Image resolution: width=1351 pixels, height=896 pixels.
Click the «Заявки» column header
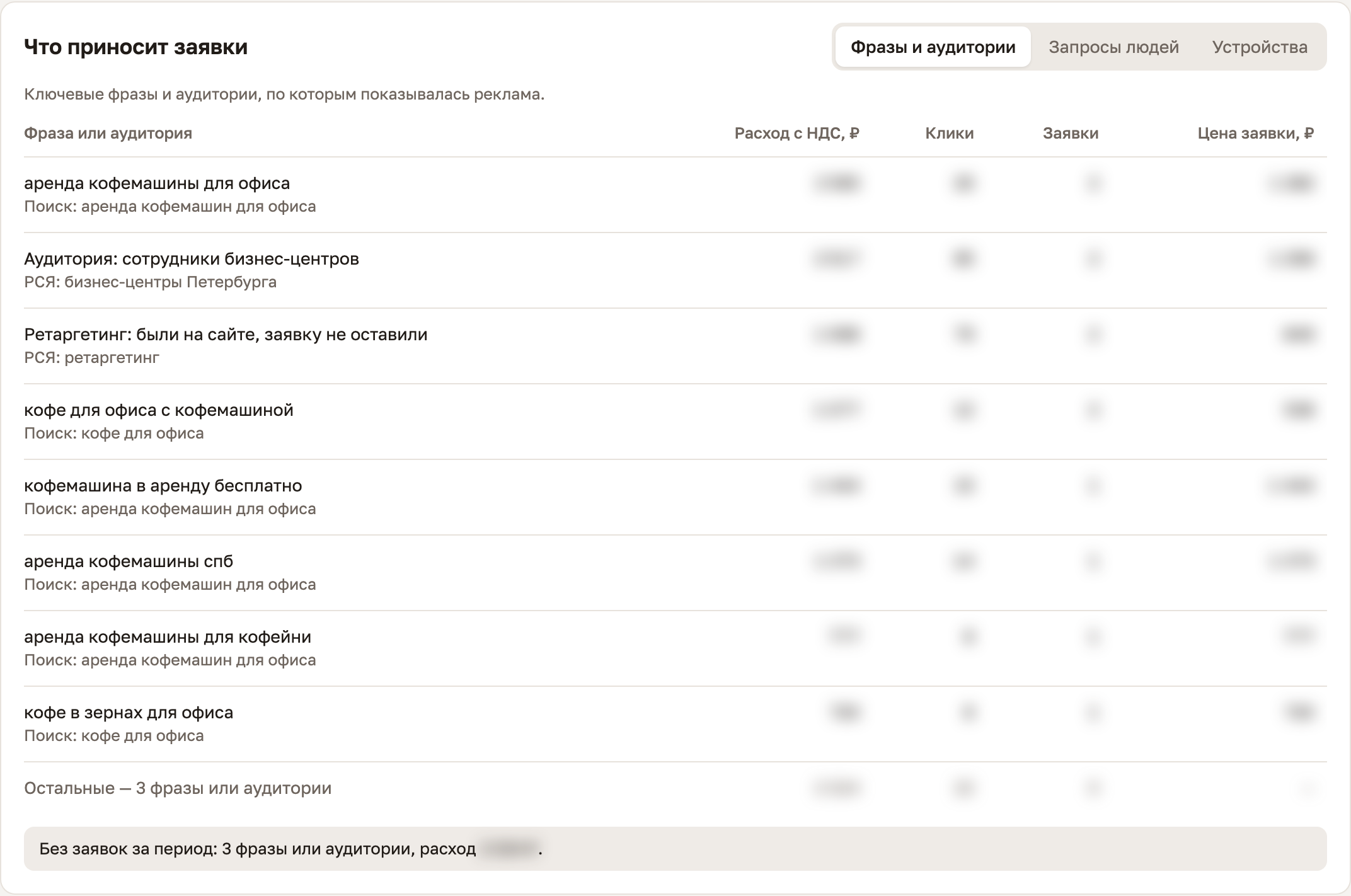coord(1071,134)
